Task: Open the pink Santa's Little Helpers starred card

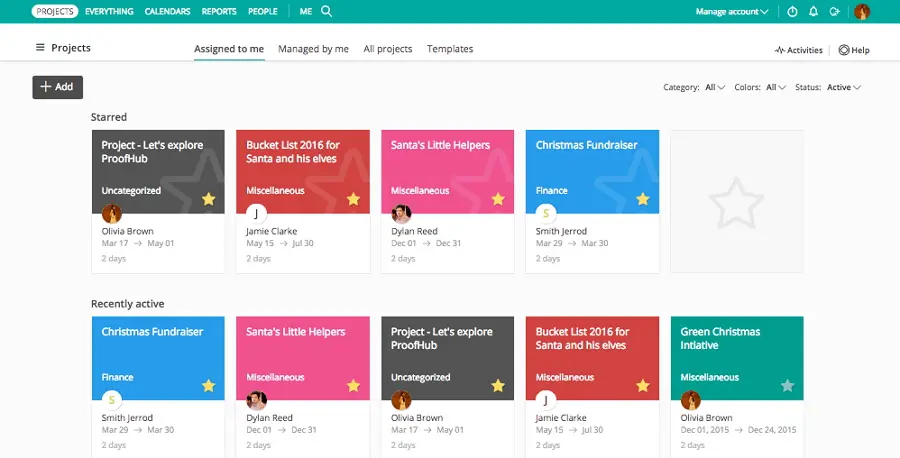Action: 448,201
